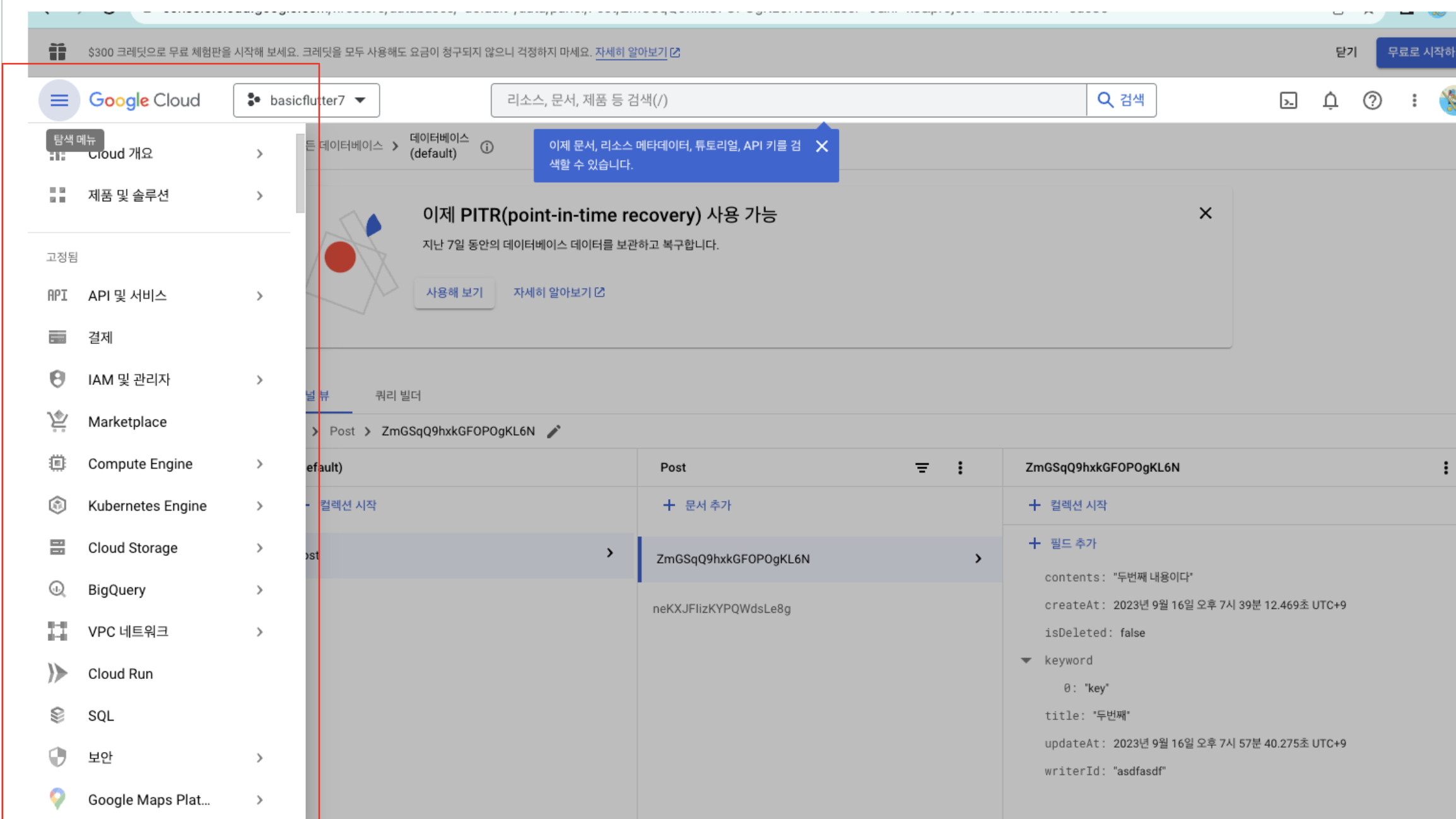This screenshot has height=819, width=1456.
Task: Select document neKXJFlizKYPQWdsLe8g
Action: [722, 609]
